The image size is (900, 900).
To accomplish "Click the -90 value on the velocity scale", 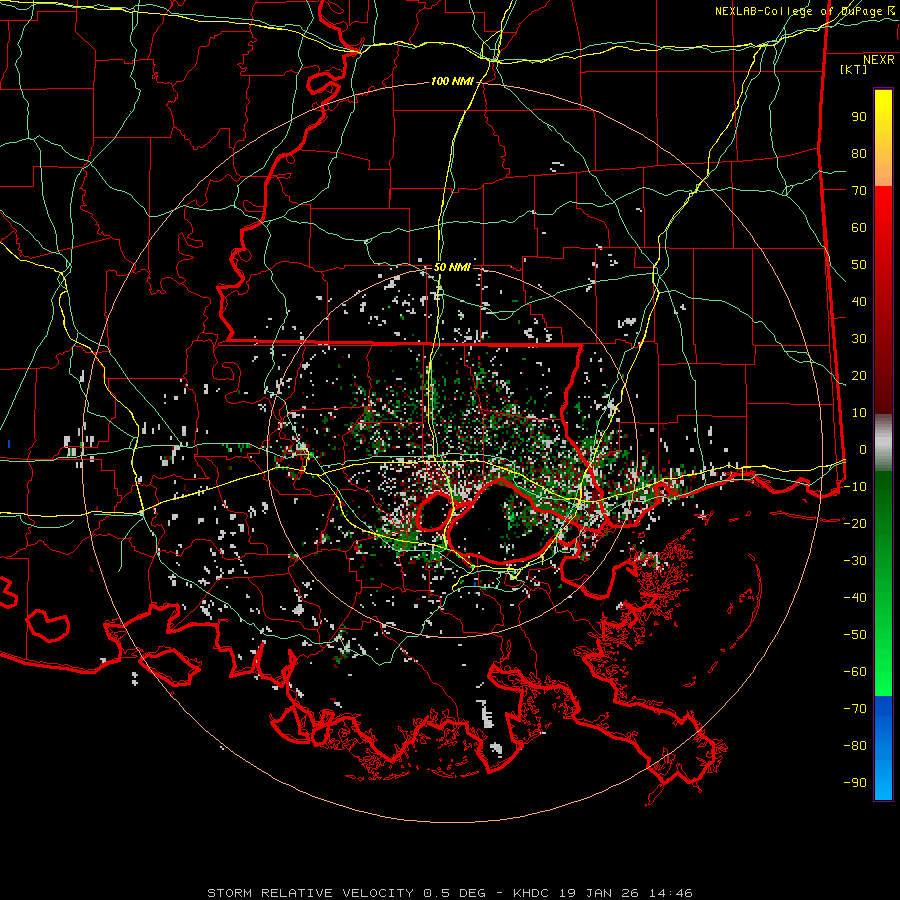I will [x=855, y=783].
